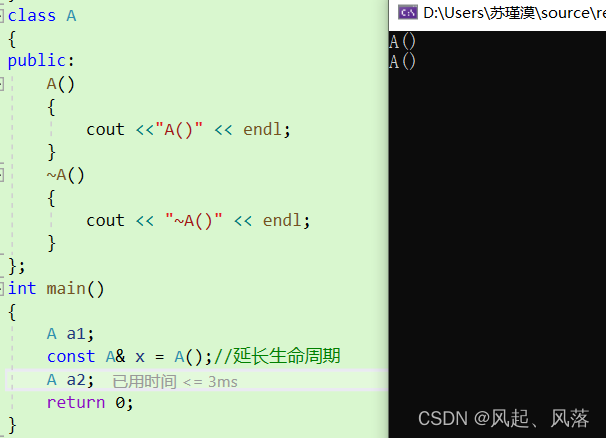Click the console title bar path text
The height and width of the screenshot is (438, 606).
(x=514, y=13)
